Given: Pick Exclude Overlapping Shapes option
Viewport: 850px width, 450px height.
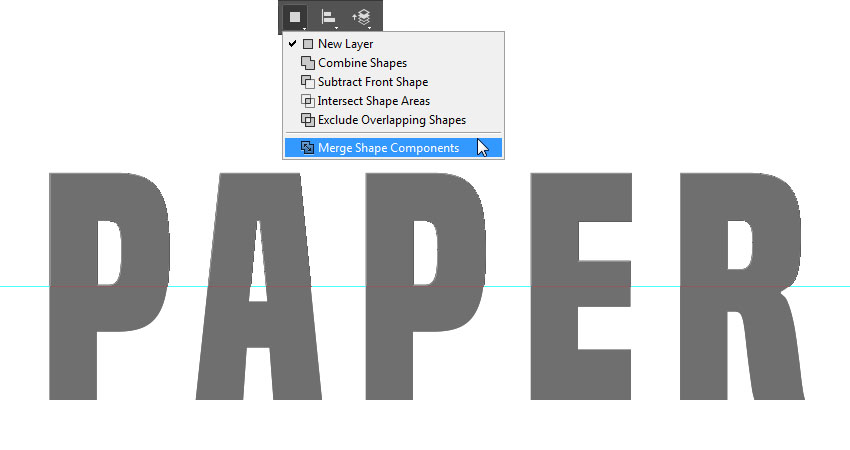Looking at the screenshot, I should click(394, 120).
